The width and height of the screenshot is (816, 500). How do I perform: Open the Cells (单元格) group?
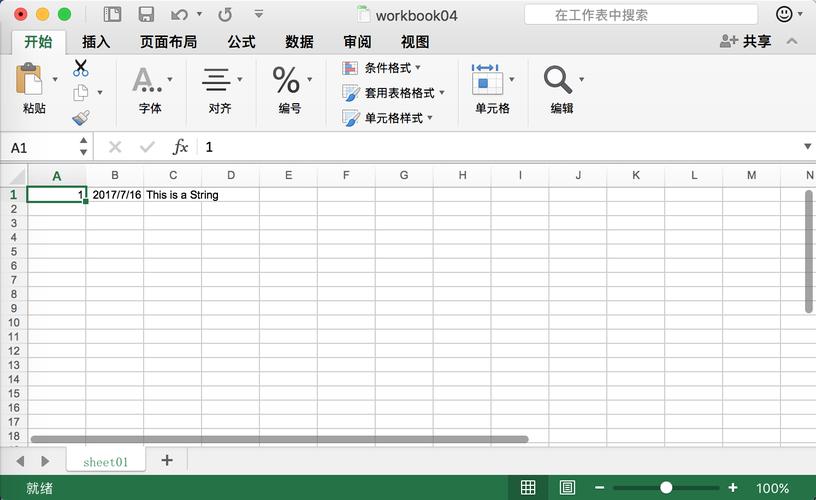[x=492, y=89]
